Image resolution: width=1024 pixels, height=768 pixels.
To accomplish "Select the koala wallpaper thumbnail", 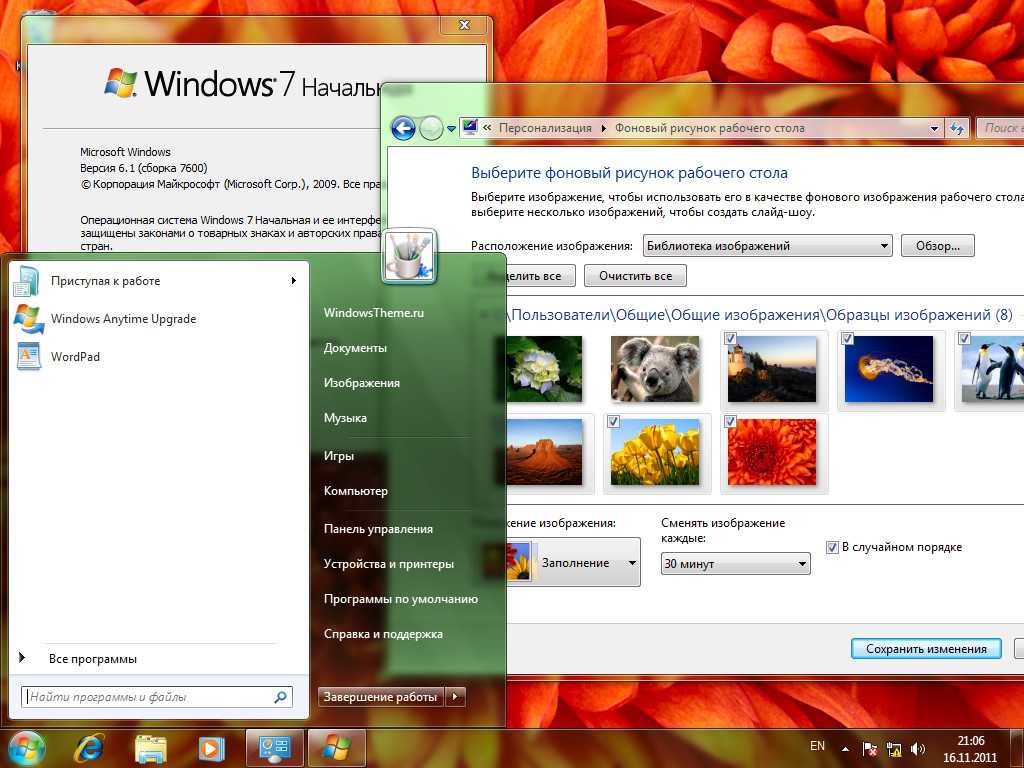I will point(654,368).
